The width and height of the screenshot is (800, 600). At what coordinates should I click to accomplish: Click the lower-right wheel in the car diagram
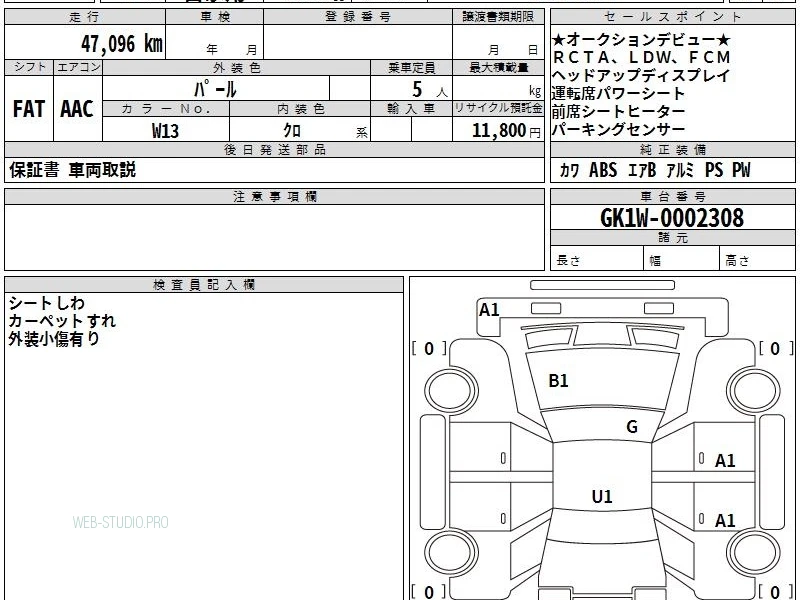[x=754, y=553]
